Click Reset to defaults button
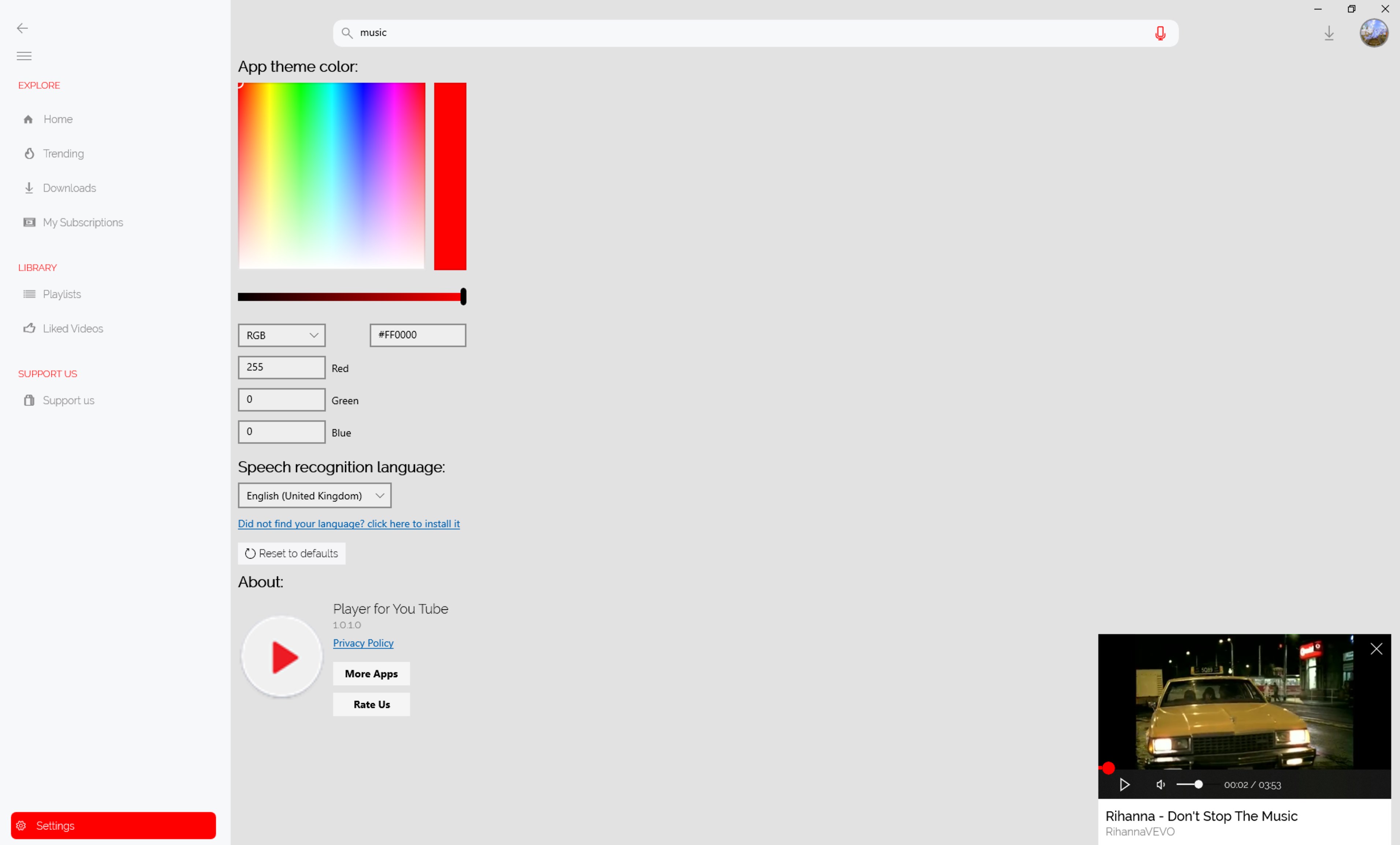This screenshot has height=845, width=1400. (x=291, y=554)
